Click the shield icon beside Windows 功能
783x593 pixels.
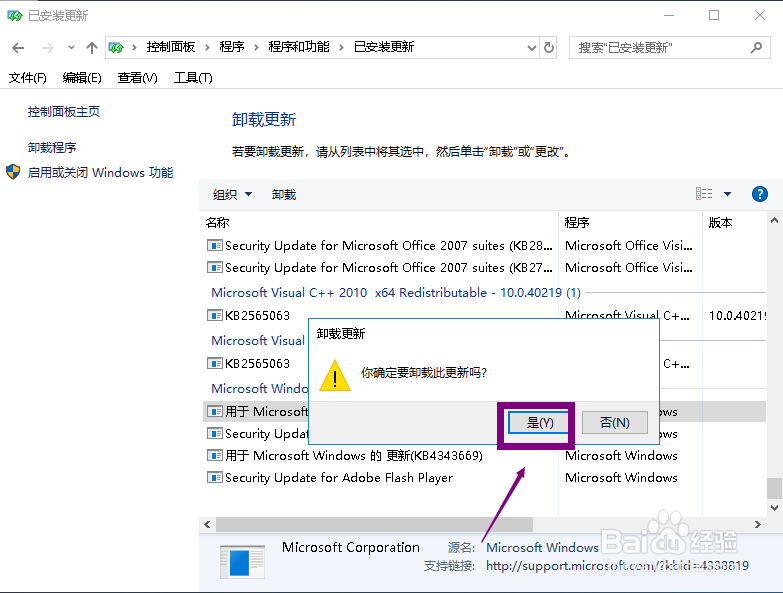tap(13, 172)
